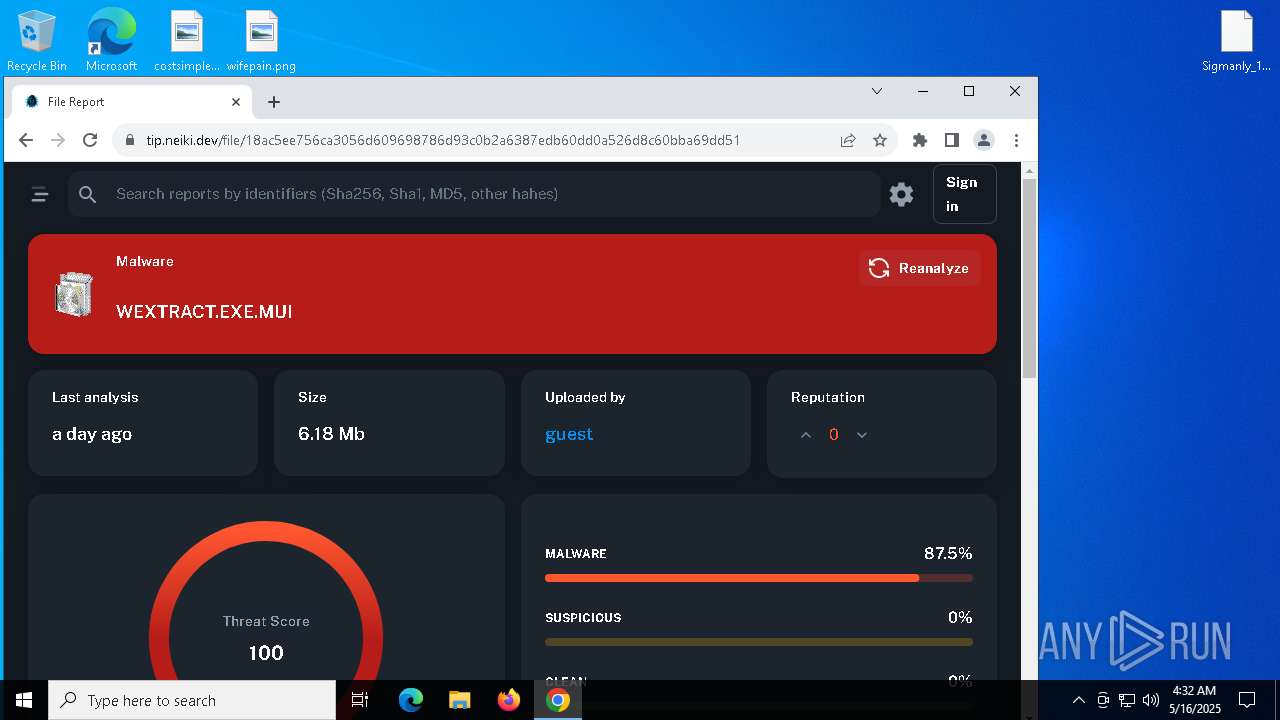
Task: Click the WEXTRACT.EXE.MUI file icon
Action: pyautogui.click(x=73, y=294)
